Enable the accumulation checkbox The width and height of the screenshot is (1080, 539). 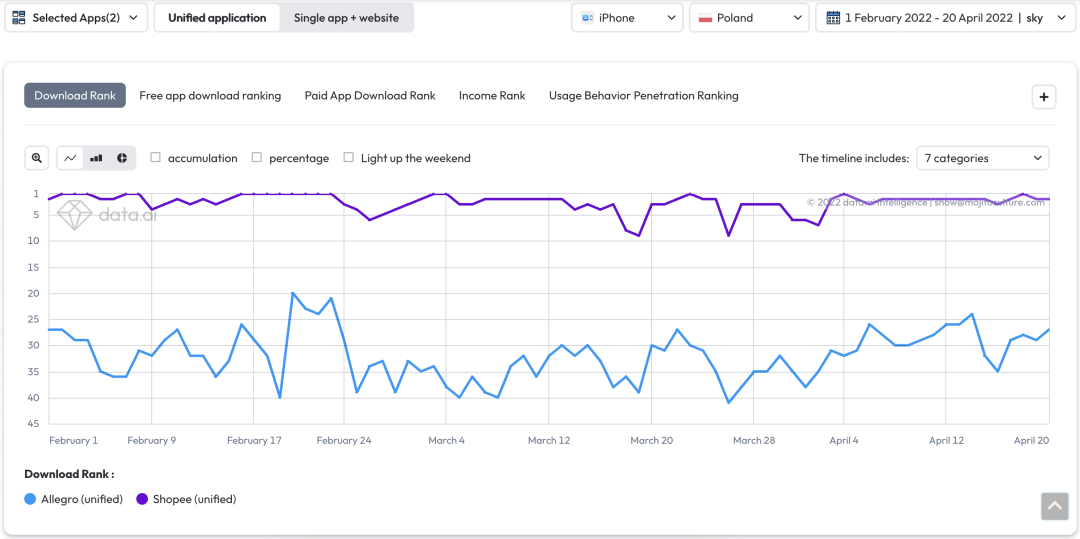tap(155, 158)
